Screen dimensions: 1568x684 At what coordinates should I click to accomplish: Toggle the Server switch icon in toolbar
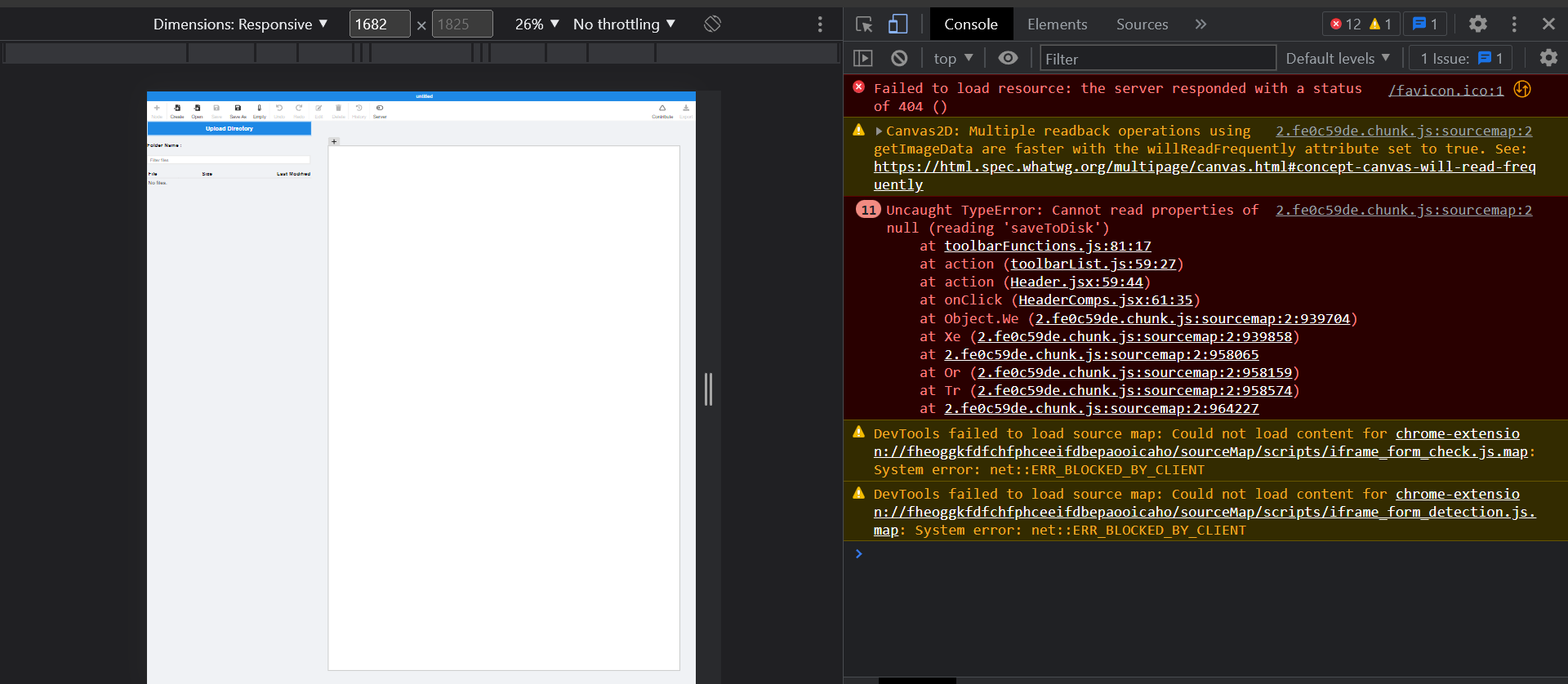tap(380, 108)
